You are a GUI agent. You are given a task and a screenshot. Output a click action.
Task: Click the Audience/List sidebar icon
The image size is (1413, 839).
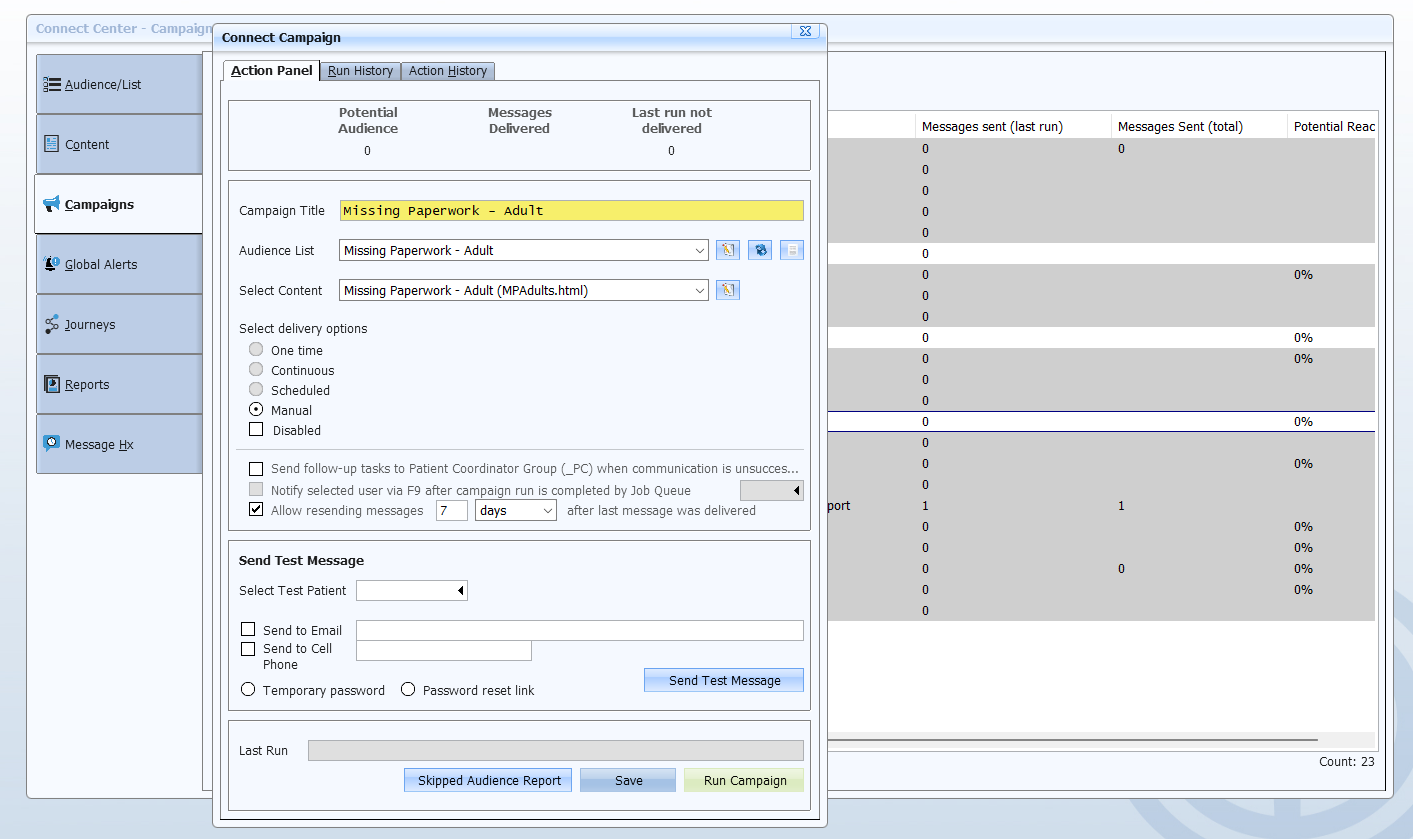(53, 84)
